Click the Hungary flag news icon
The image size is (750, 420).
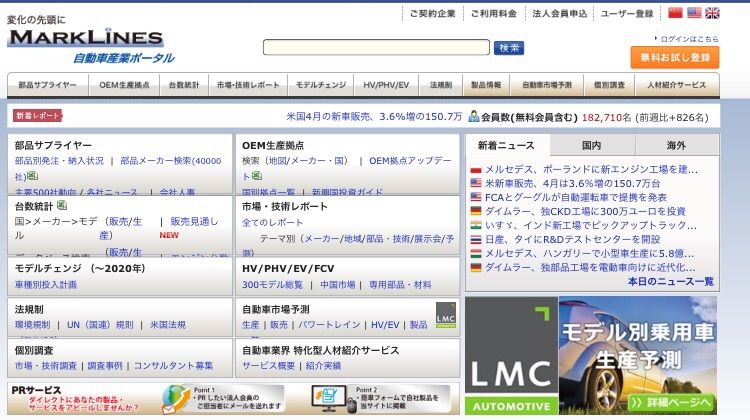click(x=475, y=253)
